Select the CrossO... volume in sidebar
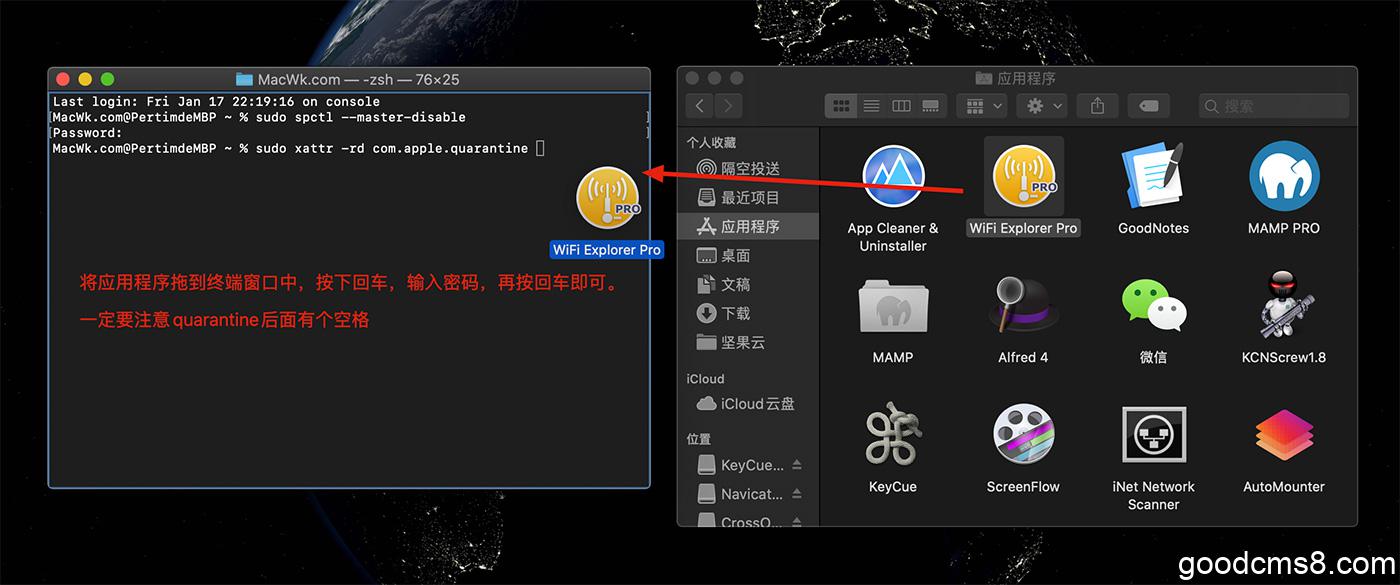The image size is (1400, 585). click(x=740, y=521)
